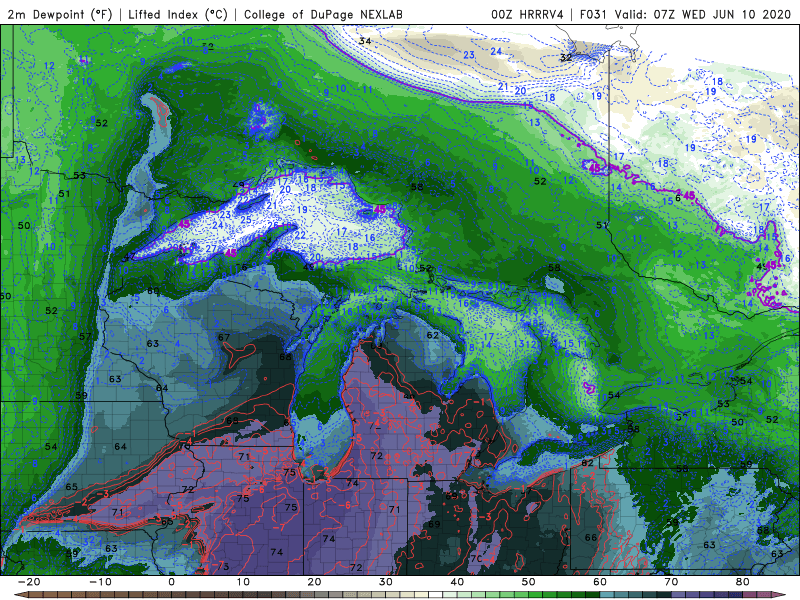This screenshot has width=800, height=600.
Task: Click the "Valid: 07Z WED JUN 10 2020" text
Action: [703, 14]
